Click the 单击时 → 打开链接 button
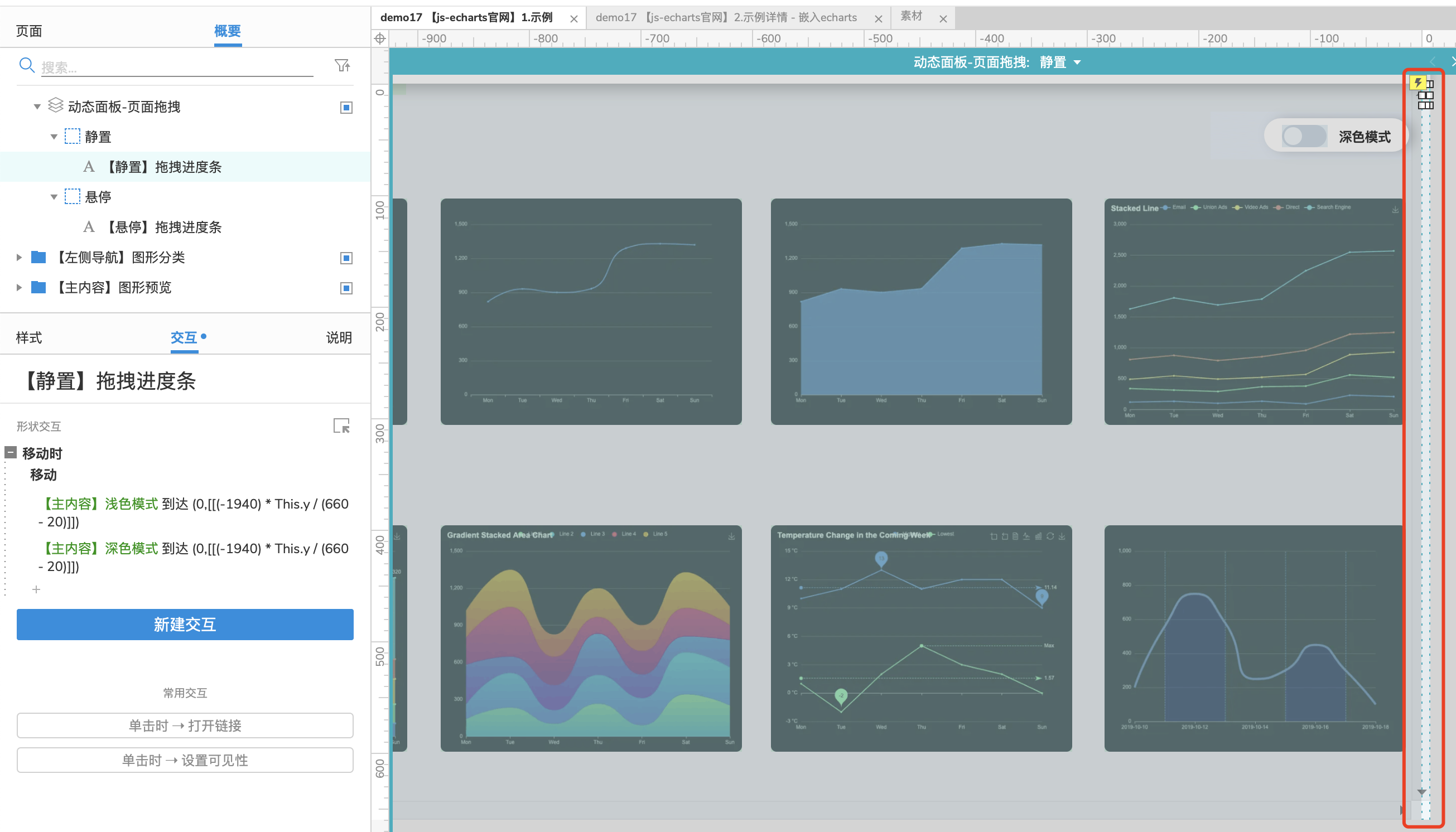Viewport: 1456px width, 832px height. 185,725
